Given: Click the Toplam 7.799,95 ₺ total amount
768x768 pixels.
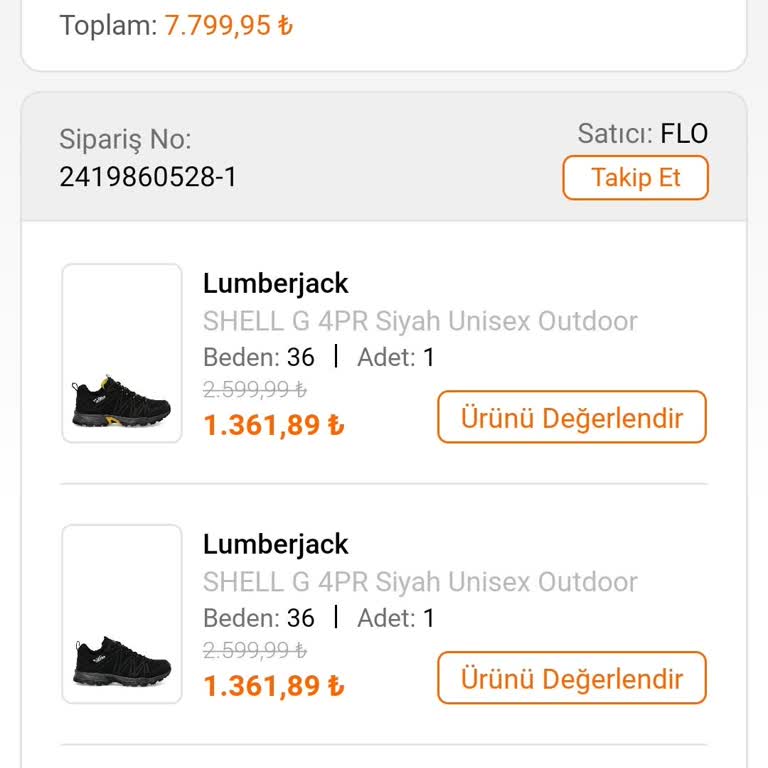Looking at the screenshot, I should [x=229, y=25].
